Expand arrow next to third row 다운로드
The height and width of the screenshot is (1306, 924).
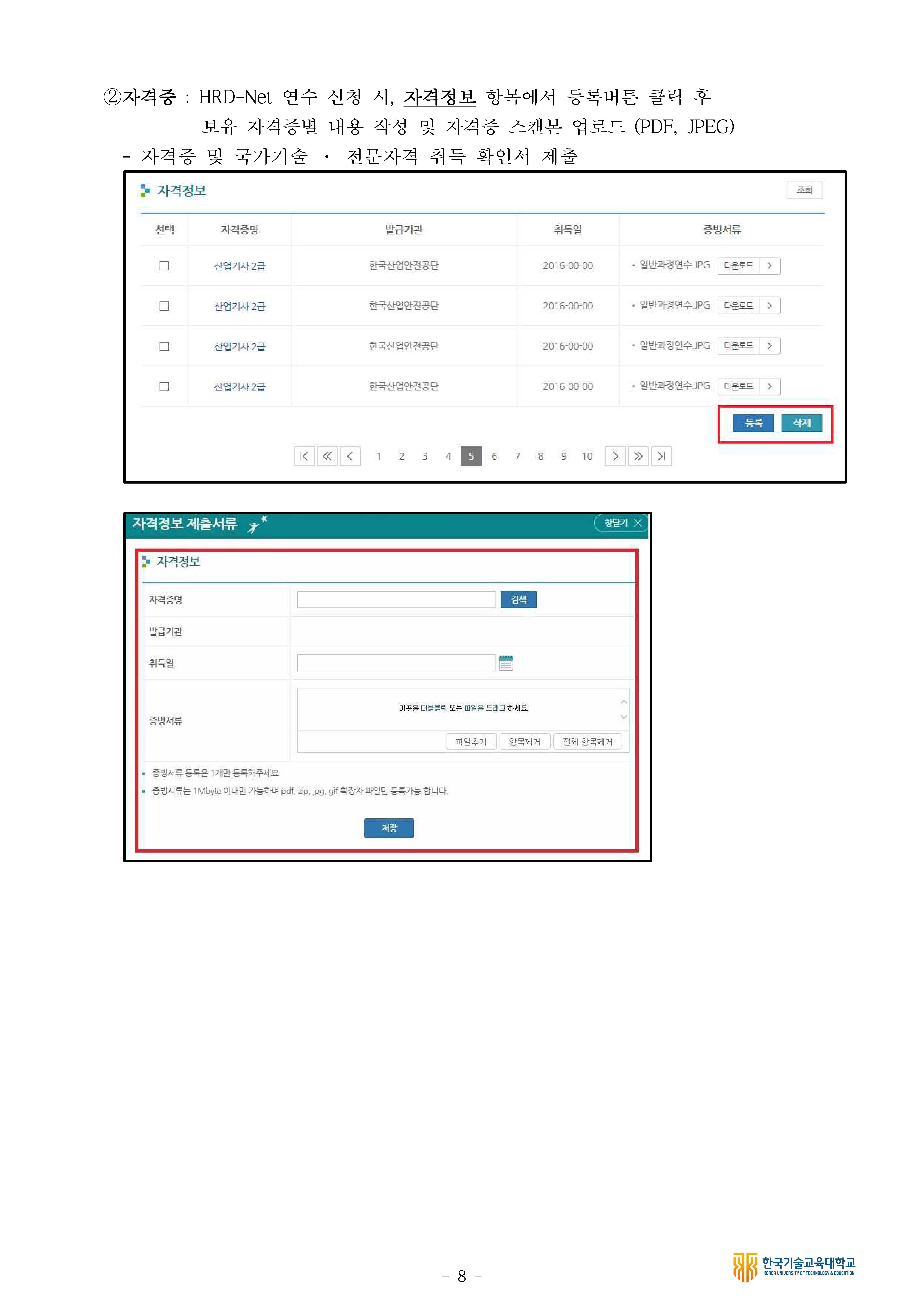click(x=770, y=346)
